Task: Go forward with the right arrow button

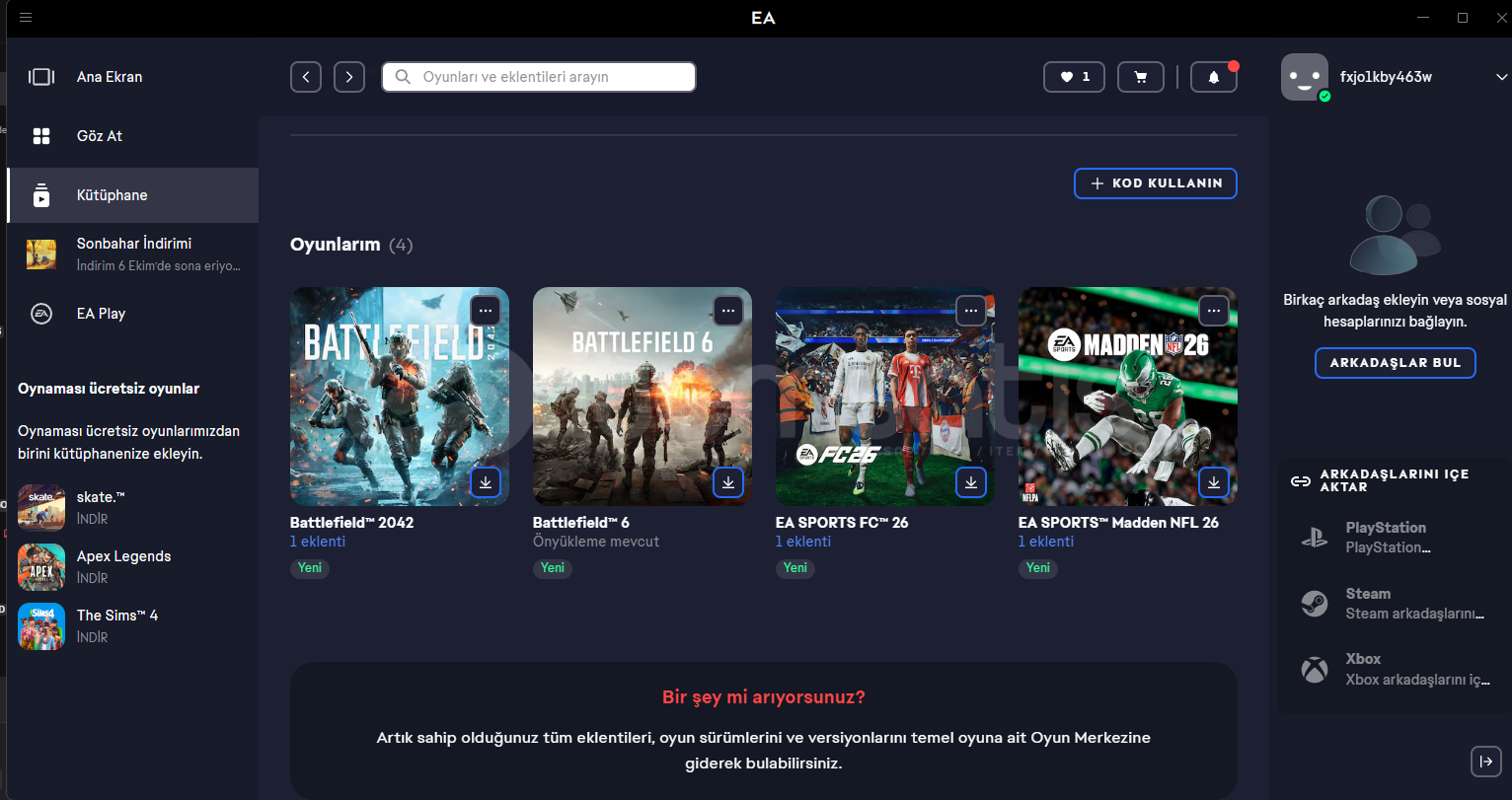Action: pos(349,77)
